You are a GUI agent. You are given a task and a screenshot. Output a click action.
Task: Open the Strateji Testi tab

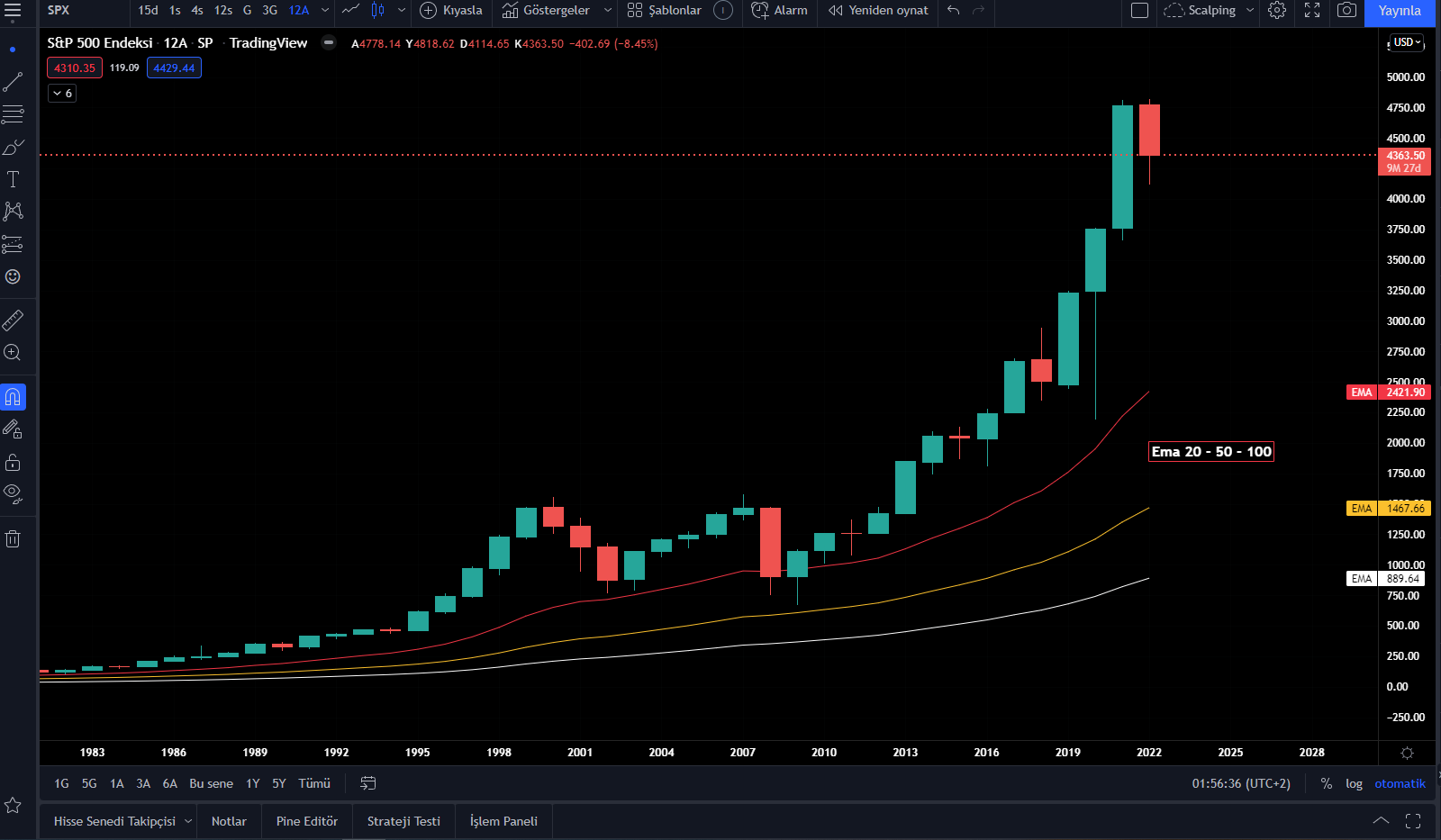[x=403, y=821]
